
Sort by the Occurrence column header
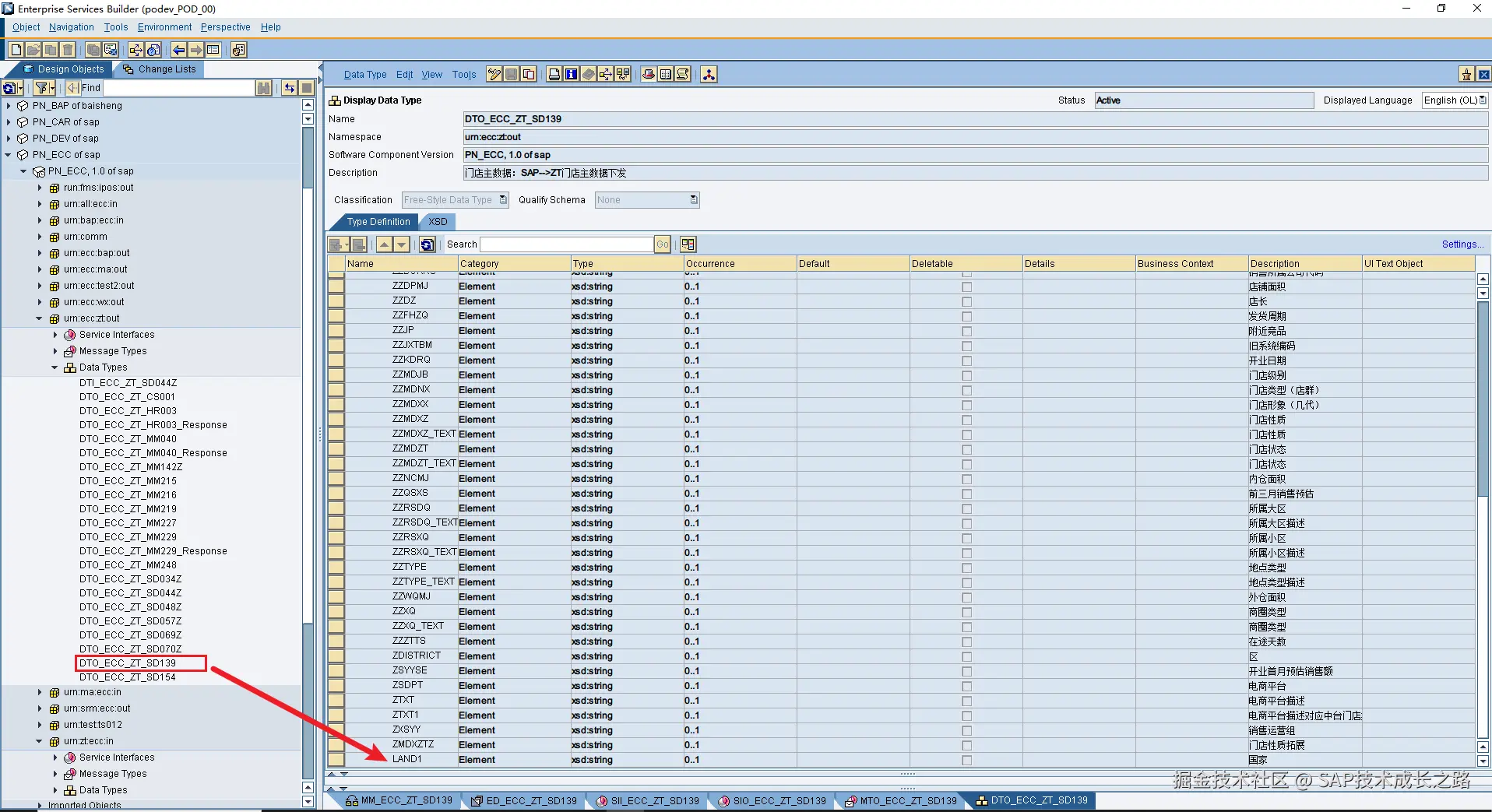(740, 264)
